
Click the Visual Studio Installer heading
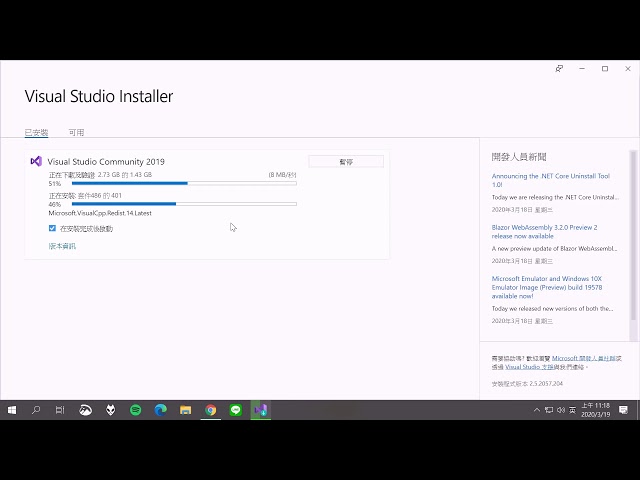(x=99, y=96)
